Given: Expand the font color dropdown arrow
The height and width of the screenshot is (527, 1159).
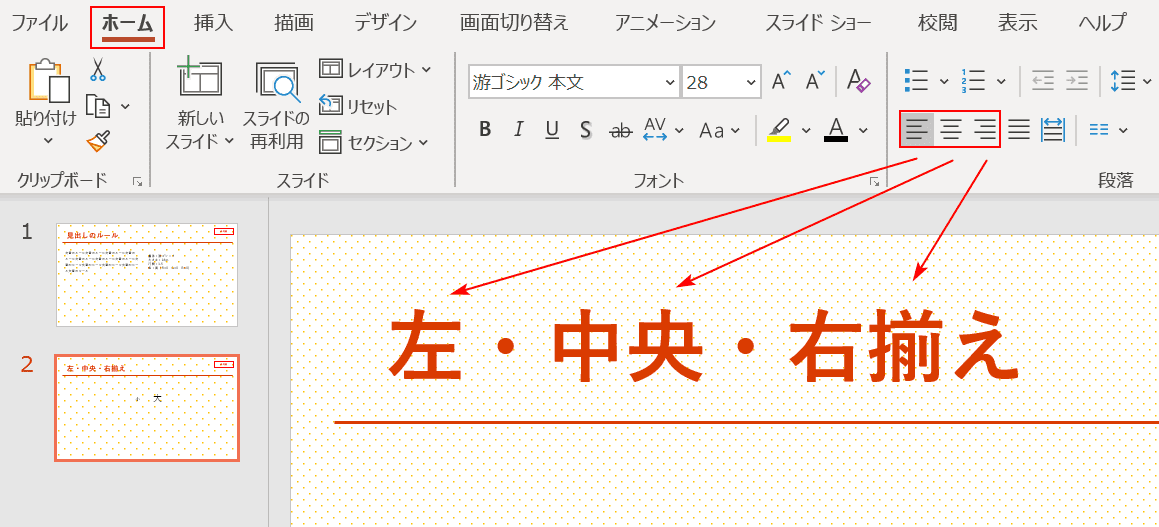Looking at the screenshot, I should pos(863,130).
